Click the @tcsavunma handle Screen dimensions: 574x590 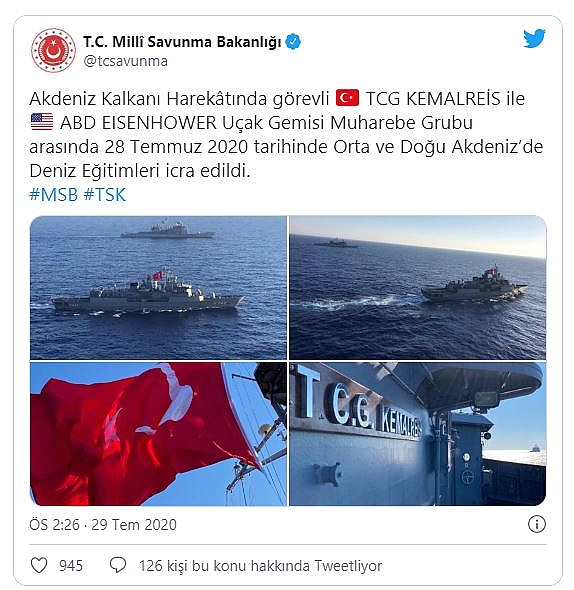click(125, 61)
